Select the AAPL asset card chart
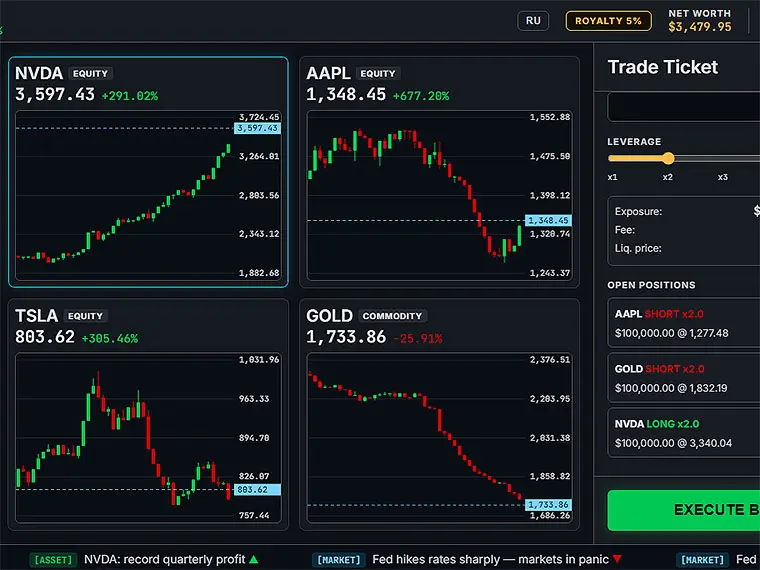 coord(439,195)
